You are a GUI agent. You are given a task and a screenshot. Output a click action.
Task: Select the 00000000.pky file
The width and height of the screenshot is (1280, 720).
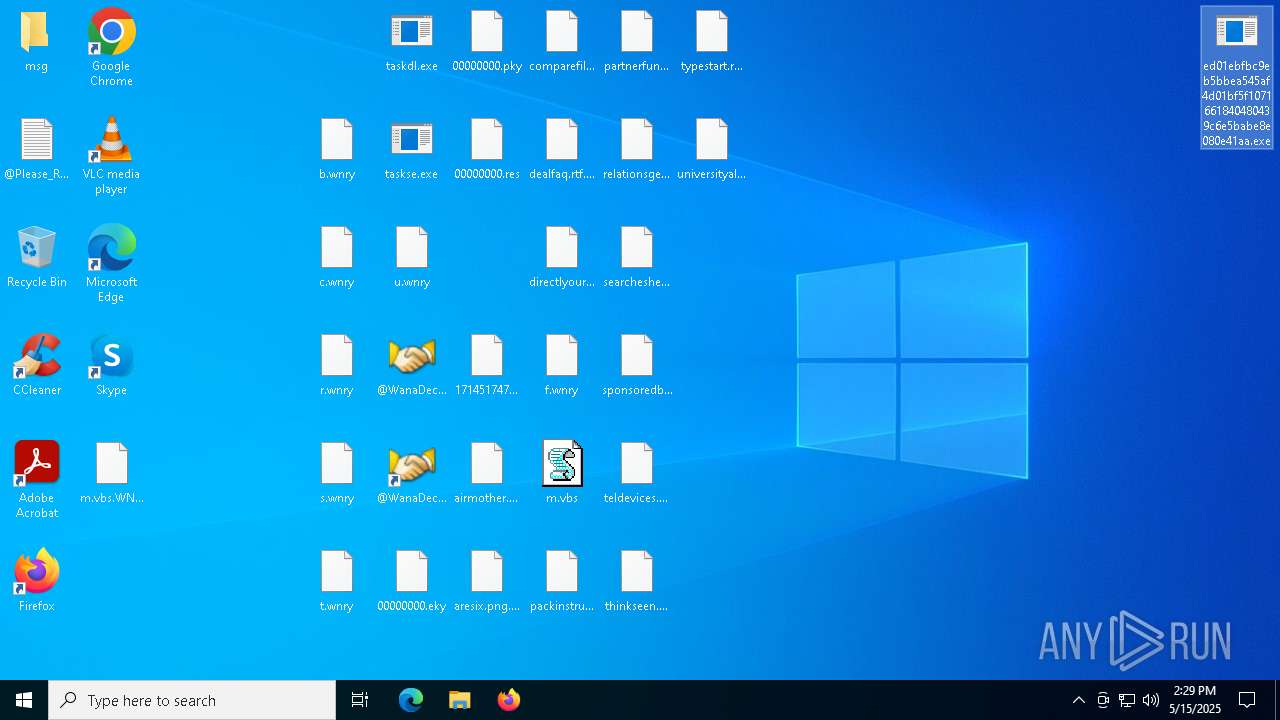(486, 42)
